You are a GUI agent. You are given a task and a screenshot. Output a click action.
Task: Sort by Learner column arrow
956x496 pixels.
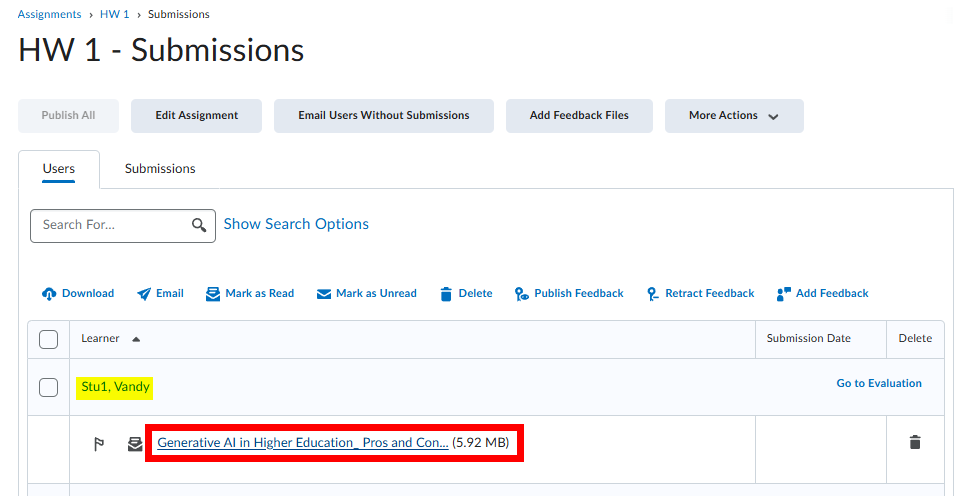click(136, 339)
